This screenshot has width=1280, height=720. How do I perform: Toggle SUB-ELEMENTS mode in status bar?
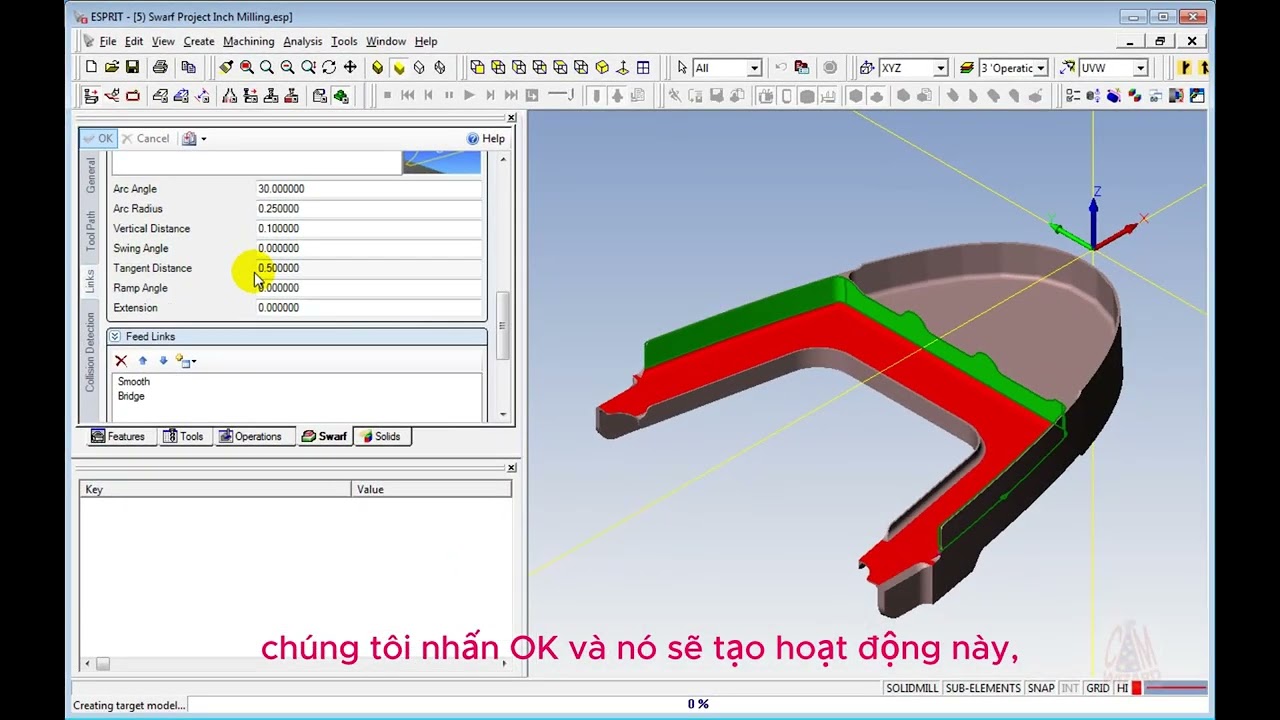click(x=983, y=688)
